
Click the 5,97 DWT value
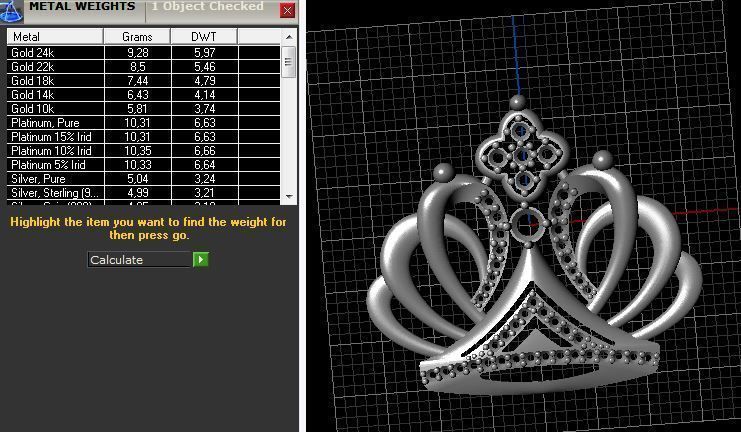click(205, 52)
